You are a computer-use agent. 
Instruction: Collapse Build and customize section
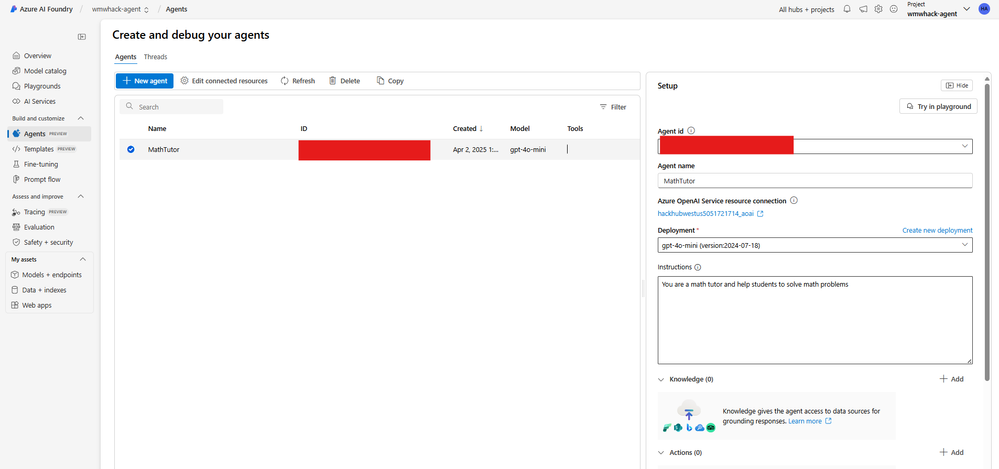81,119
